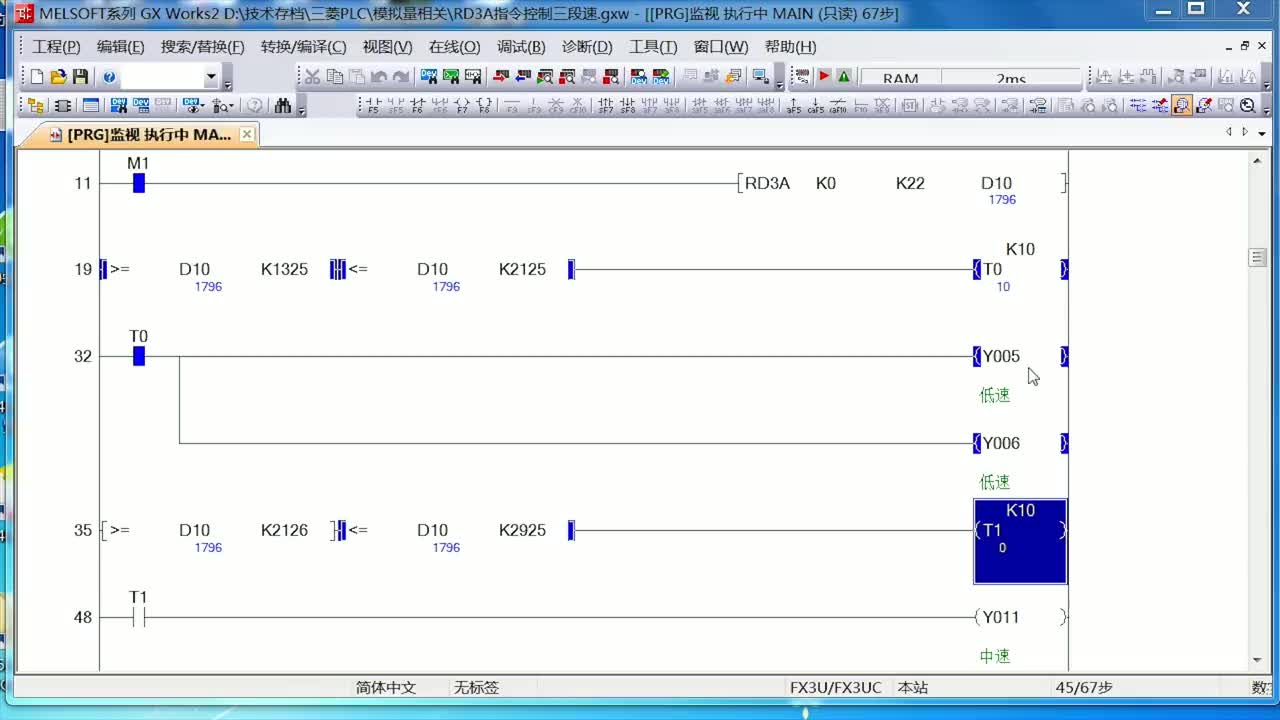
Task: Open the Navigation tree view icon
Action: [35, 105]
